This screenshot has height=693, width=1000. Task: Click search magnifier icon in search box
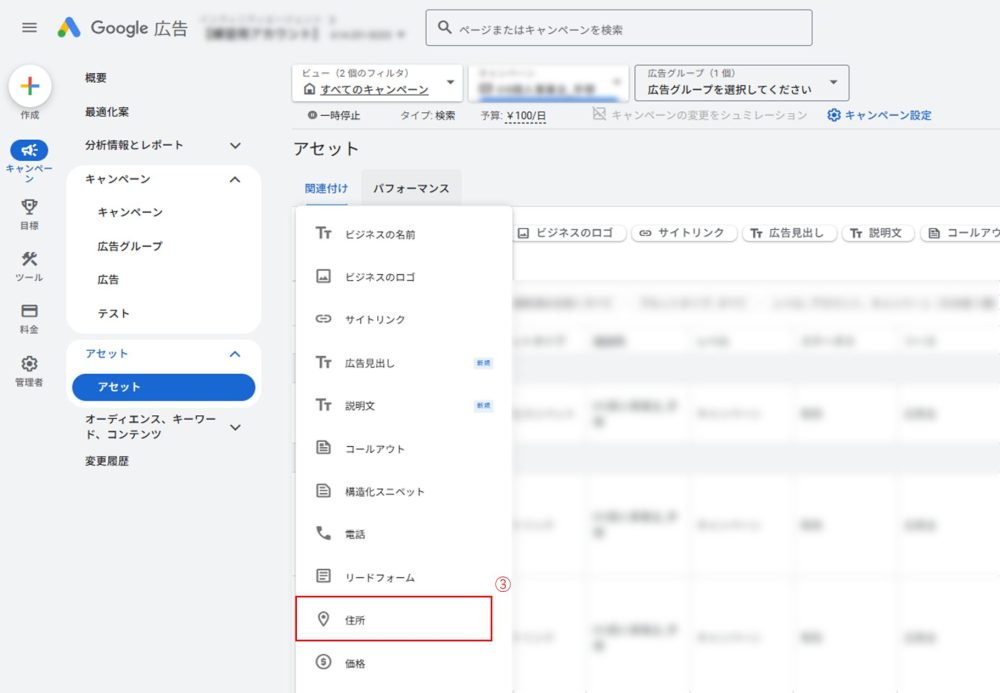click(445, 27)
